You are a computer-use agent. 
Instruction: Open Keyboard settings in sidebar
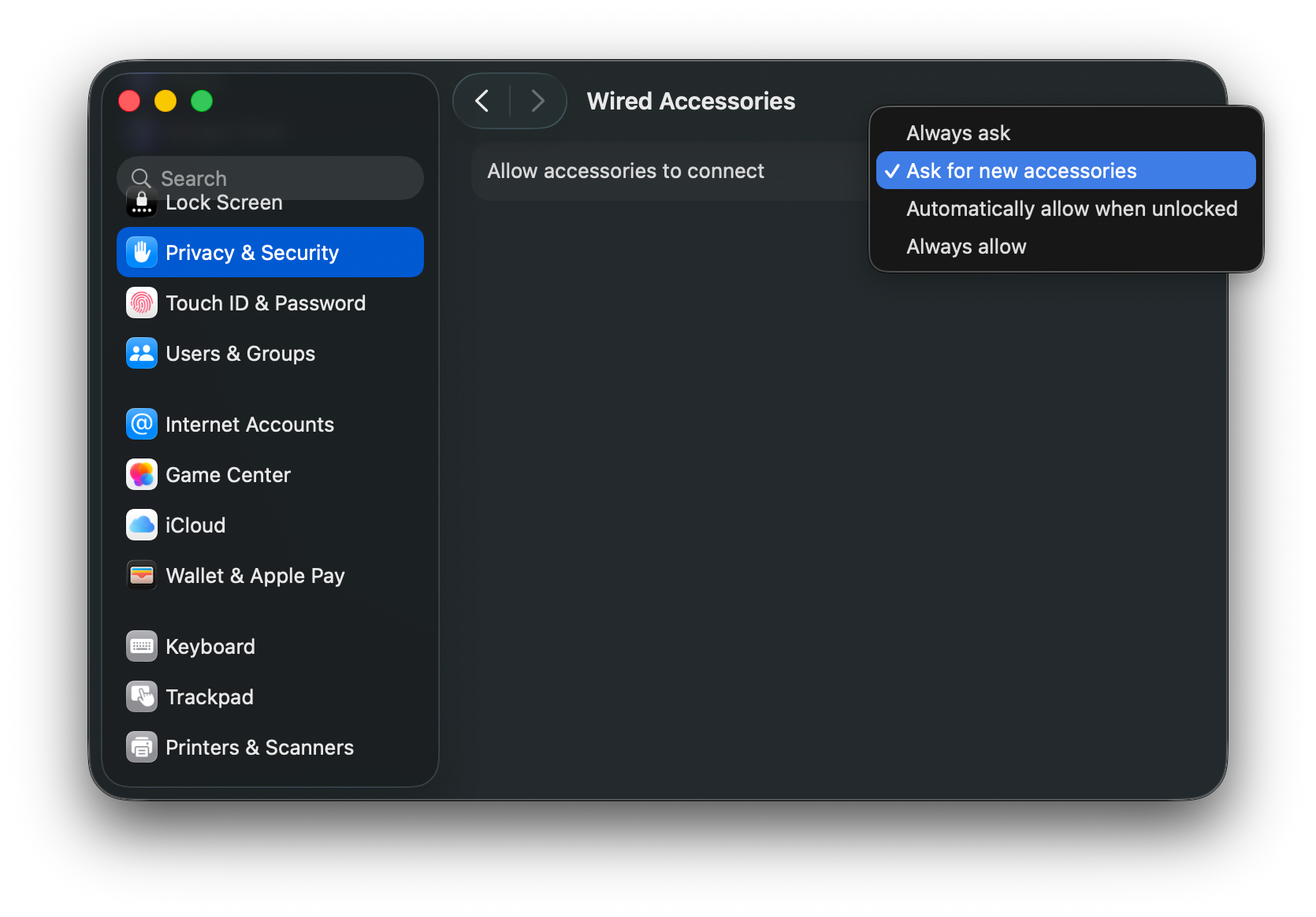[x=210, y=647]
